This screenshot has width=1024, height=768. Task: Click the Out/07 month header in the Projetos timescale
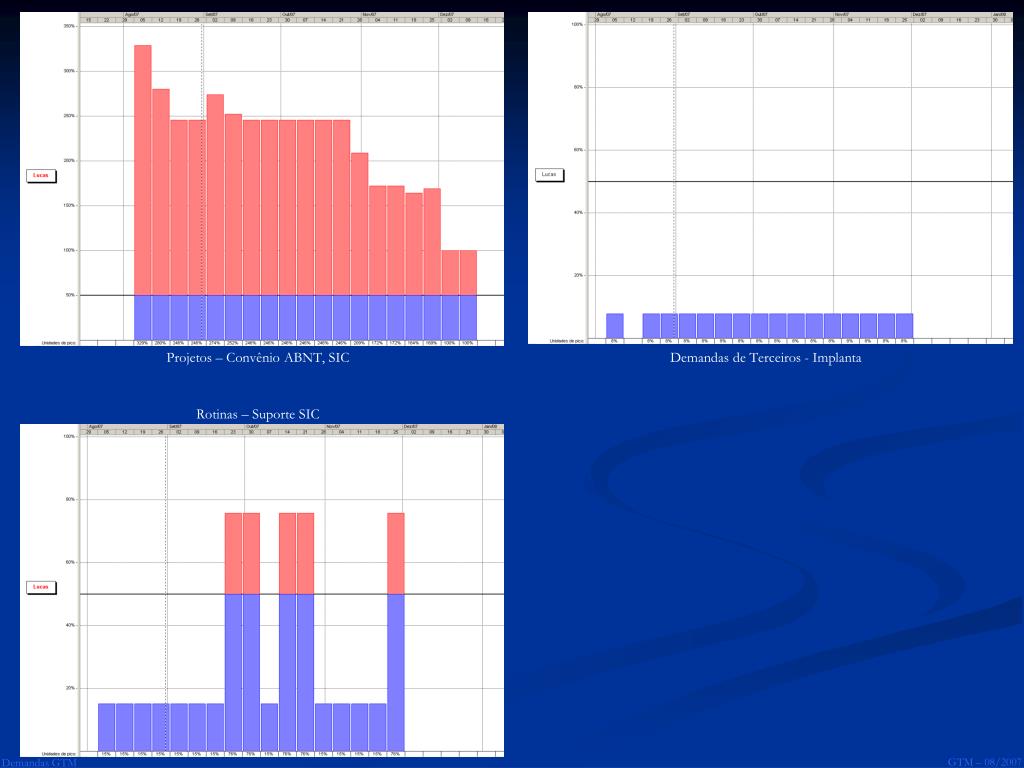pos(288,14)
